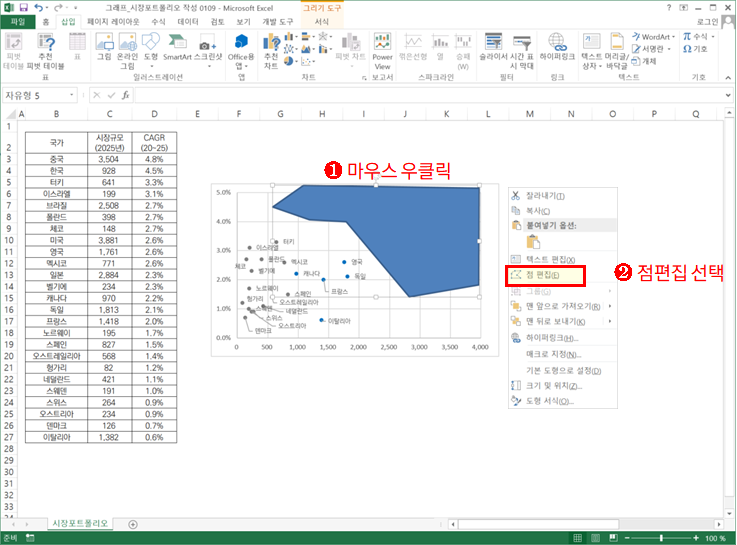
Task: Click inside the formula bar input
Action: click(429, 95)
